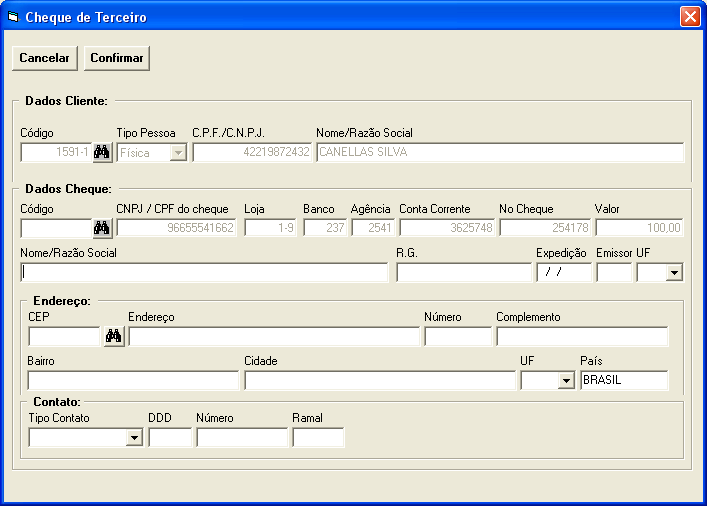Click the Confirmar button
The image size is (707, 506).
click(x=117, y=58)
